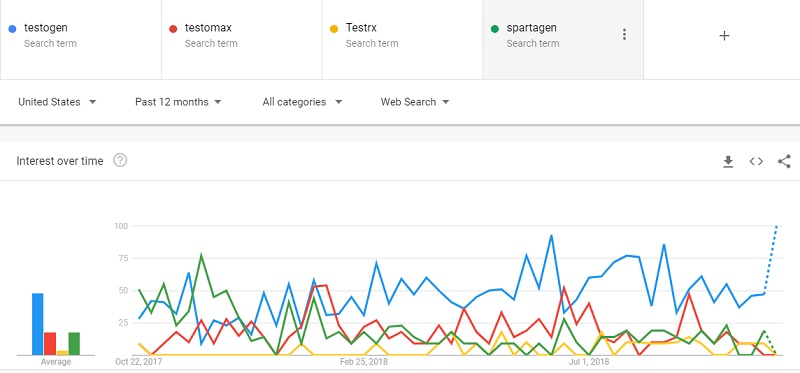Screen dimensions: 800x373
Task: Open the three-dot menu on spartagen
Action: pos(624,35)
